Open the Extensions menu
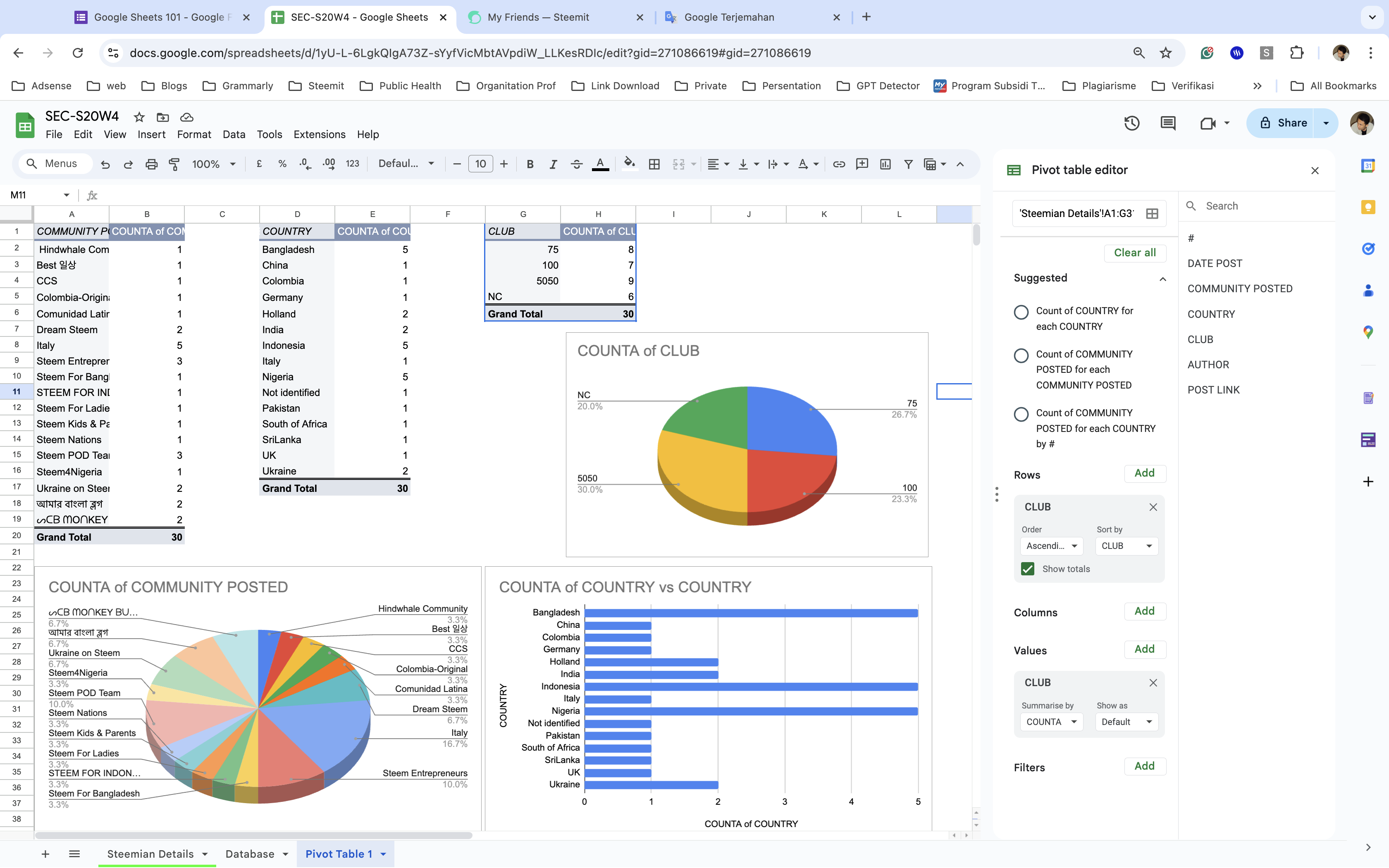Screen dimensions: 1389x868 319,134
